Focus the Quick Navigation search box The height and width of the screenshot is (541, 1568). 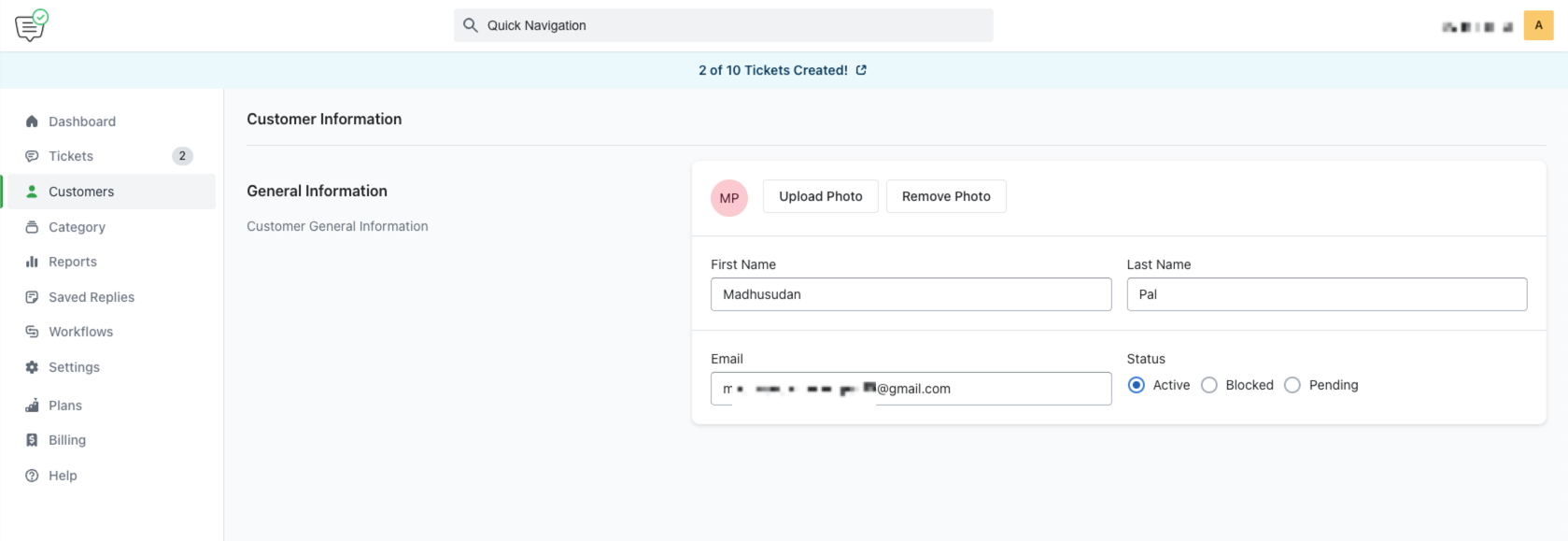coord(724,25)
